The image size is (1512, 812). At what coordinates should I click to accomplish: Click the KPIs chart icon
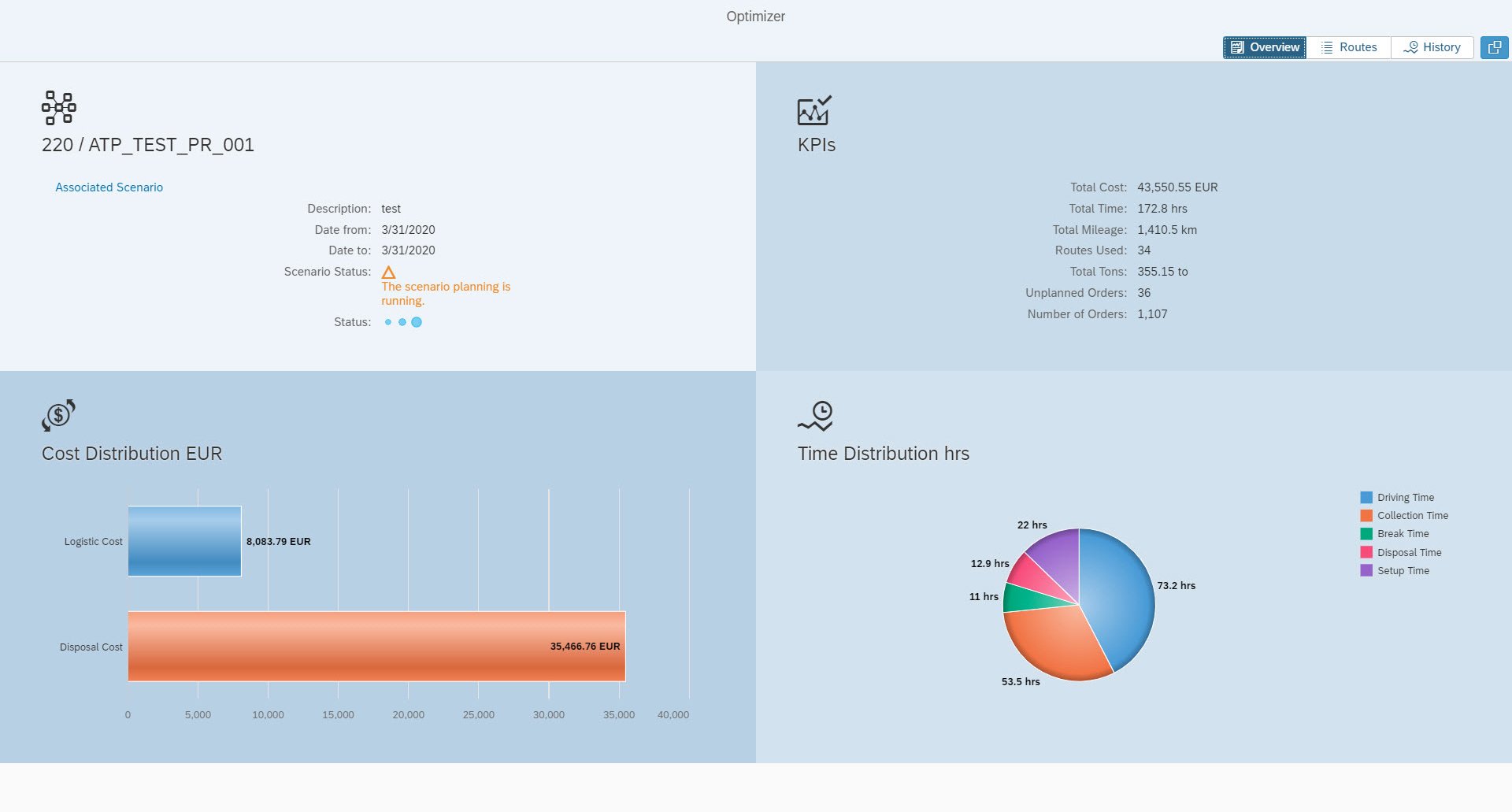(814, 110)
